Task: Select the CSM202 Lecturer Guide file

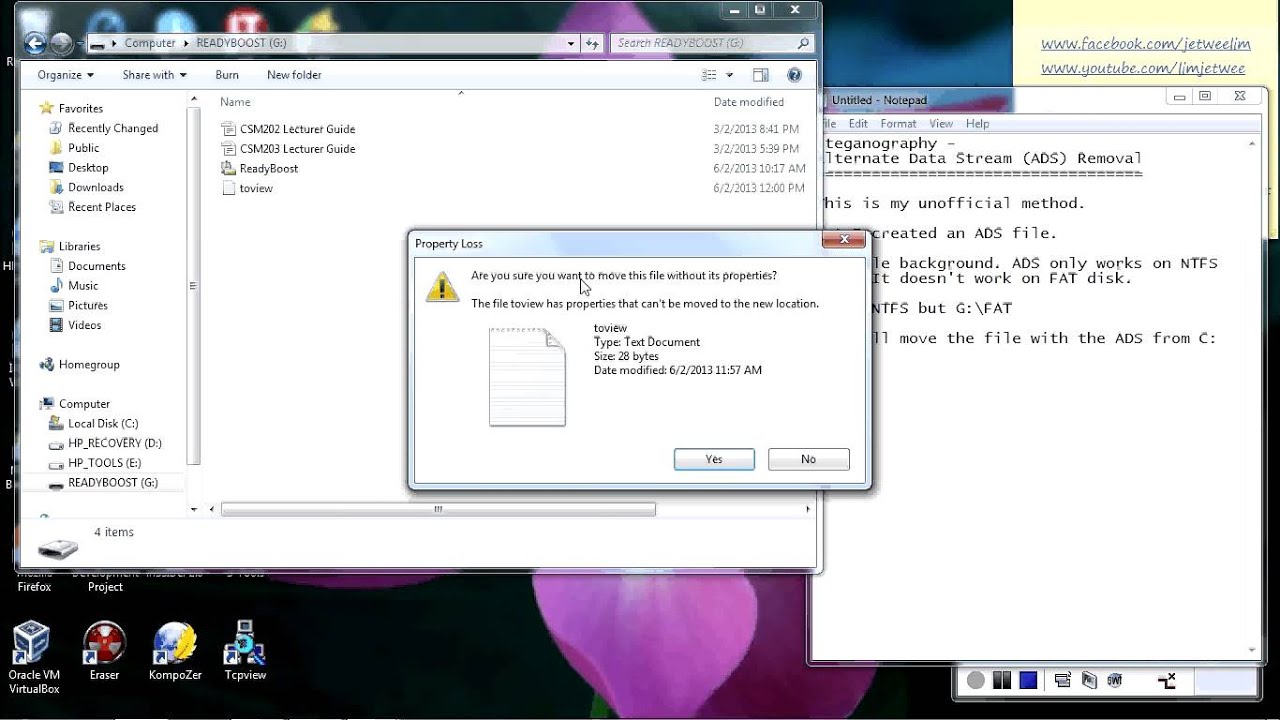Action: (297, 129)
